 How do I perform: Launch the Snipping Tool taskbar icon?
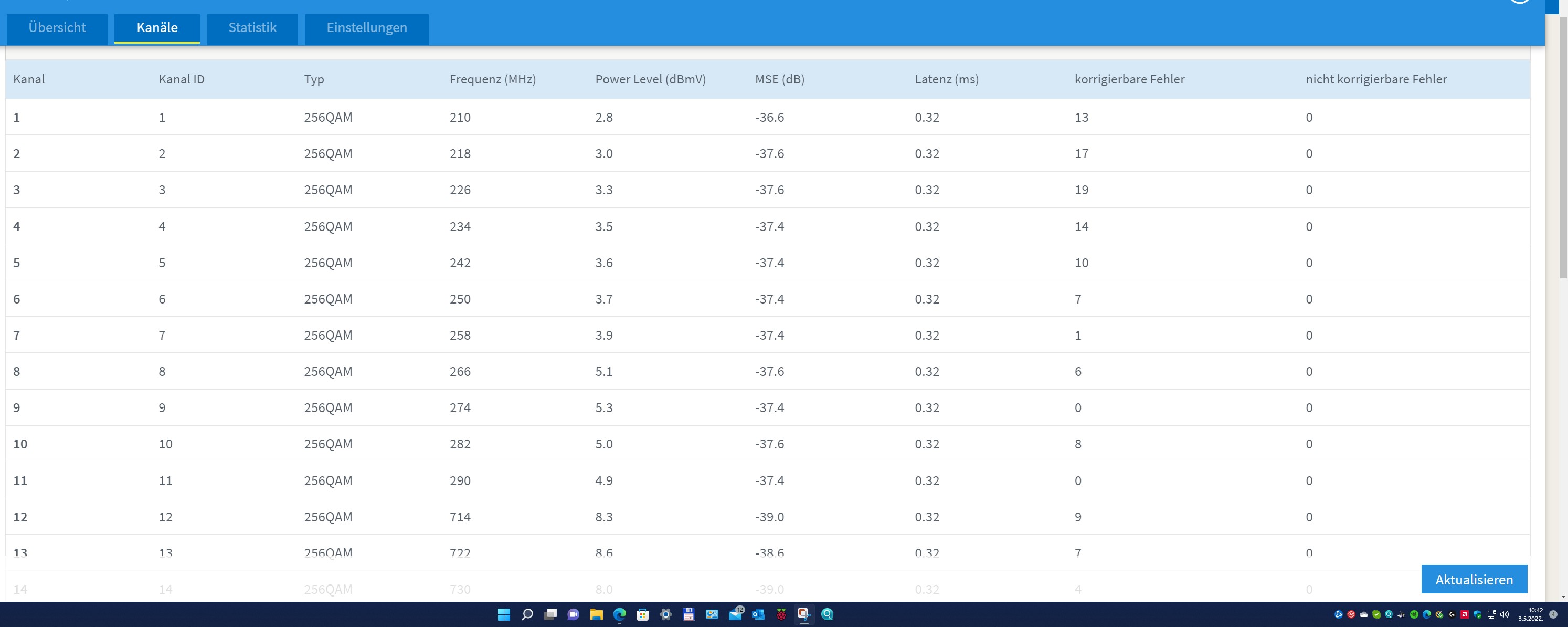[804, 614]
